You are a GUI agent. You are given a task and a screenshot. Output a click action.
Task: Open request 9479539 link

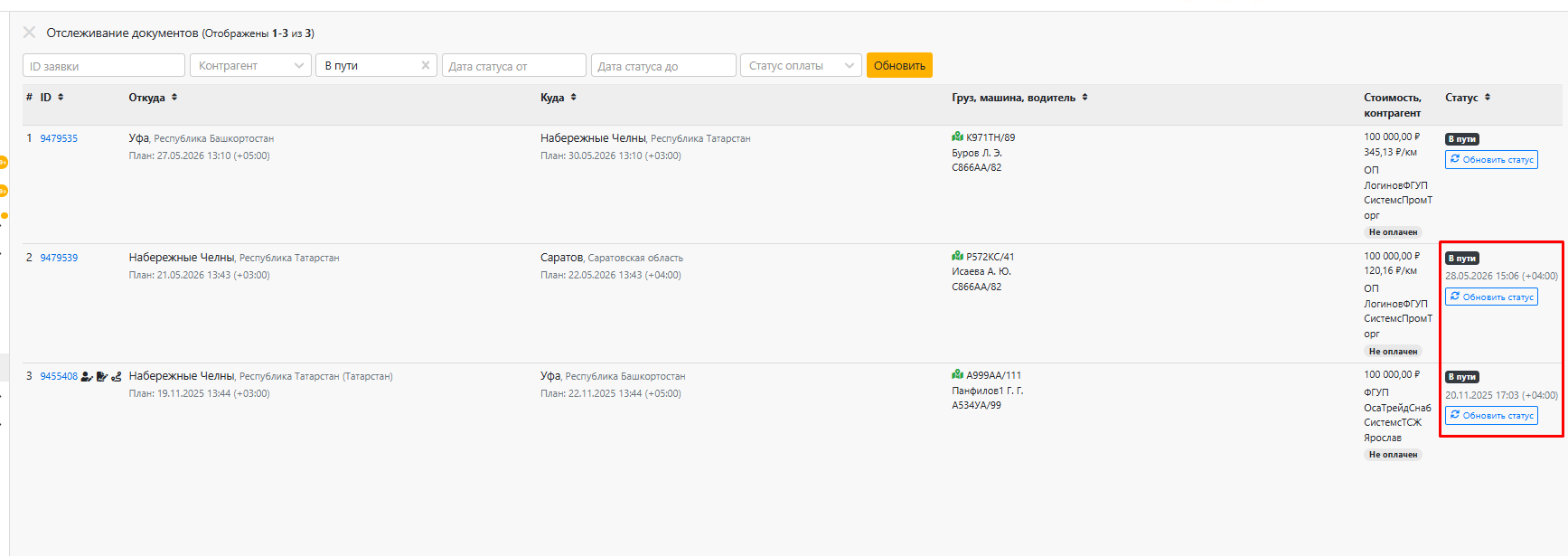point(59,258)
